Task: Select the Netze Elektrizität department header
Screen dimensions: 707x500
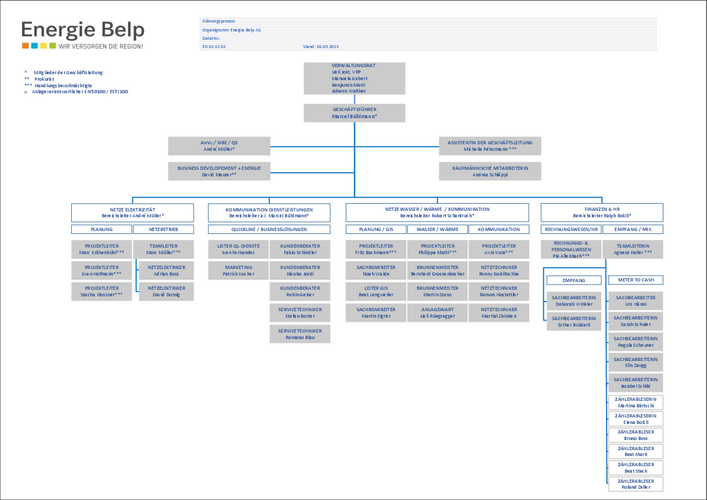Action: pyautogui.click(x=133, y=212)
